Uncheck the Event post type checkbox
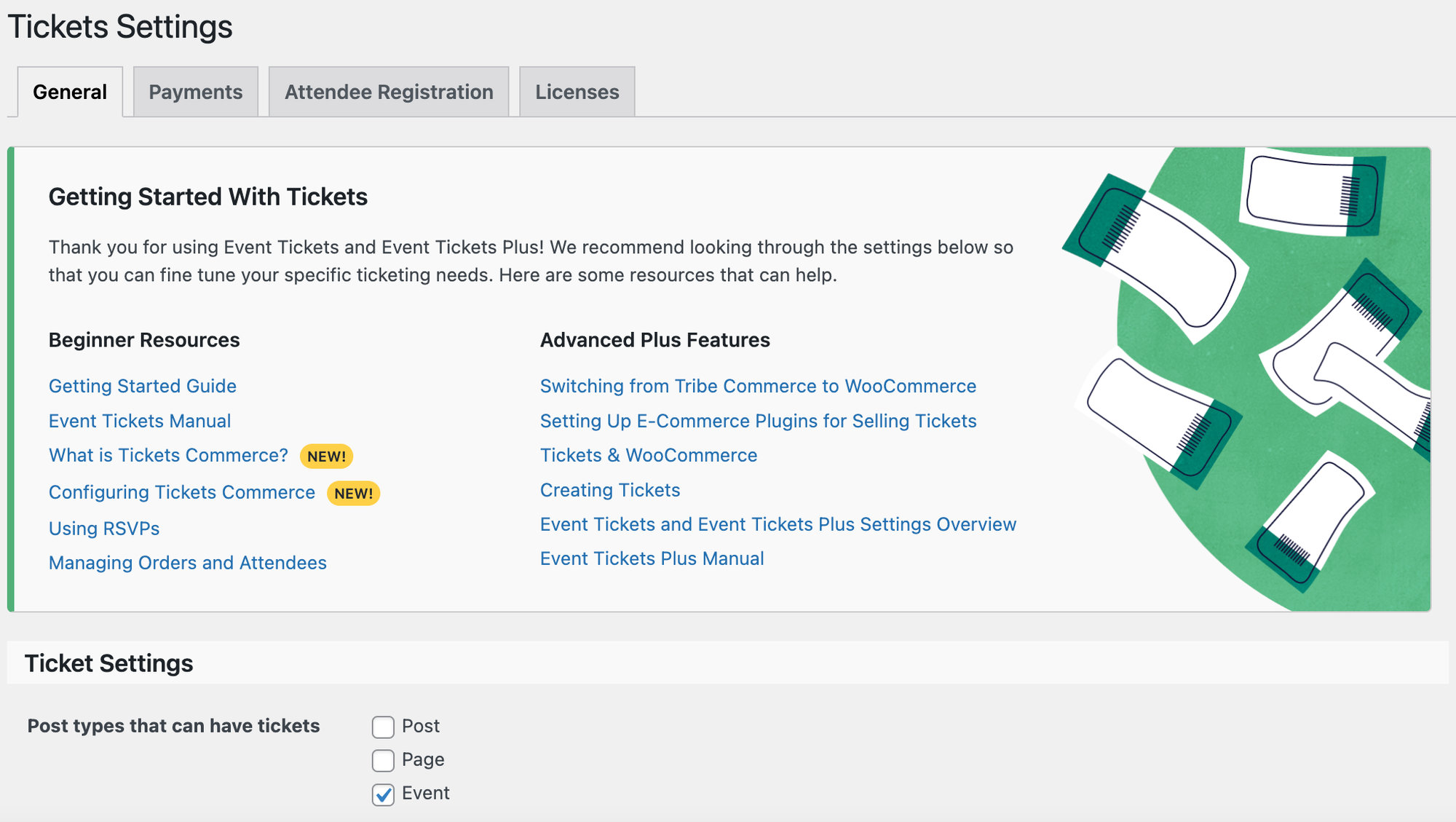Image resolution: width=1456 pixels, height=822 pixels. pyautogui.click(x=383, y=794)
